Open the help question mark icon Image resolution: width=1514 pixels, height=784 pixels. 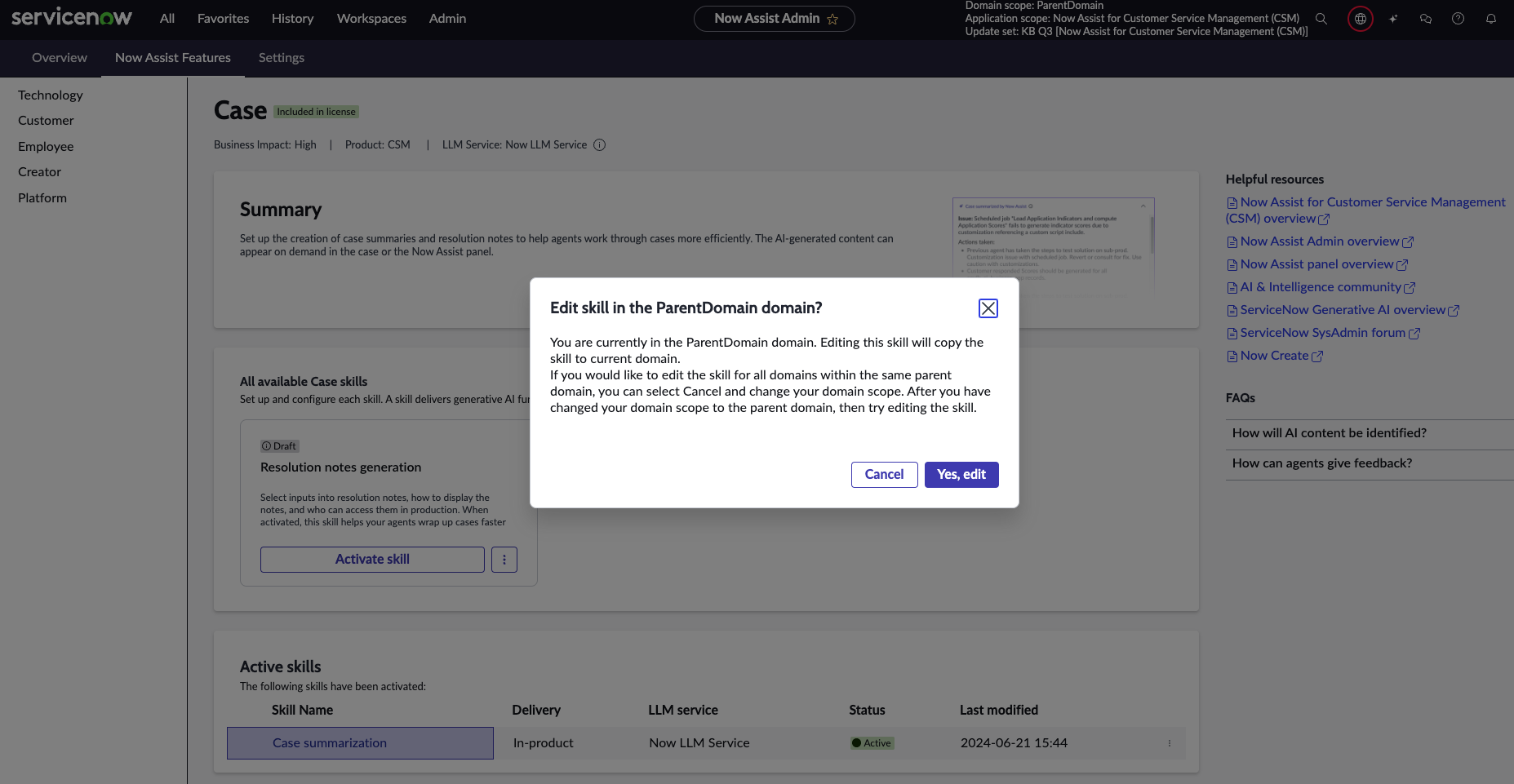coord(1459,19)
